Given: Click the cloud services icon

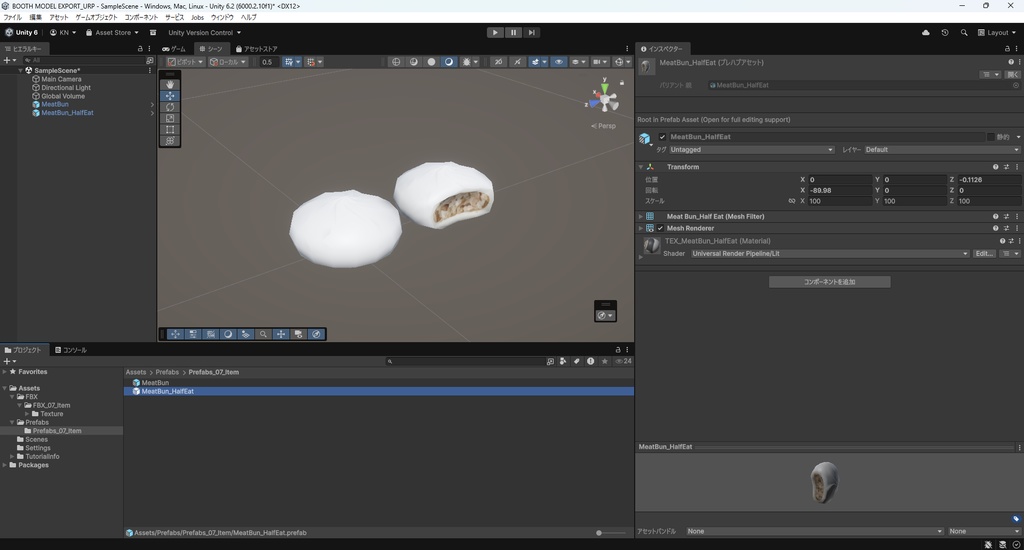Looking at the screenshot, I should 925,32.
